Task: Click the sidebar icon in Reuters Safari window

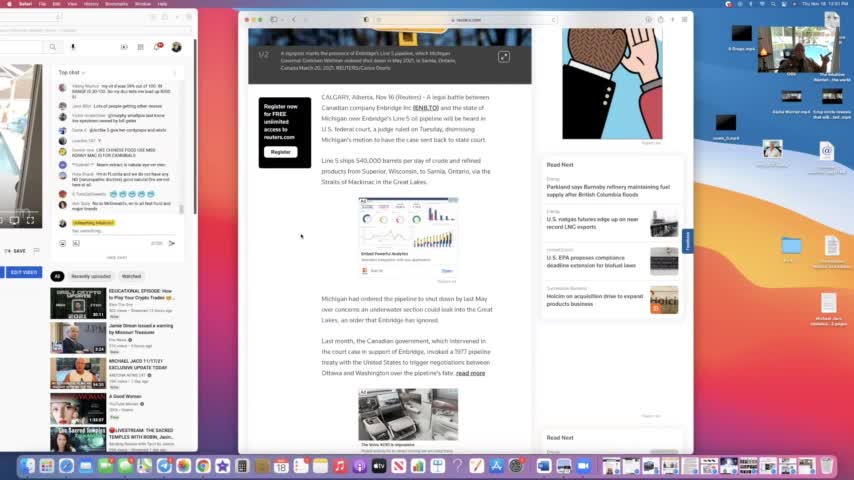Action: pos(274,20)
